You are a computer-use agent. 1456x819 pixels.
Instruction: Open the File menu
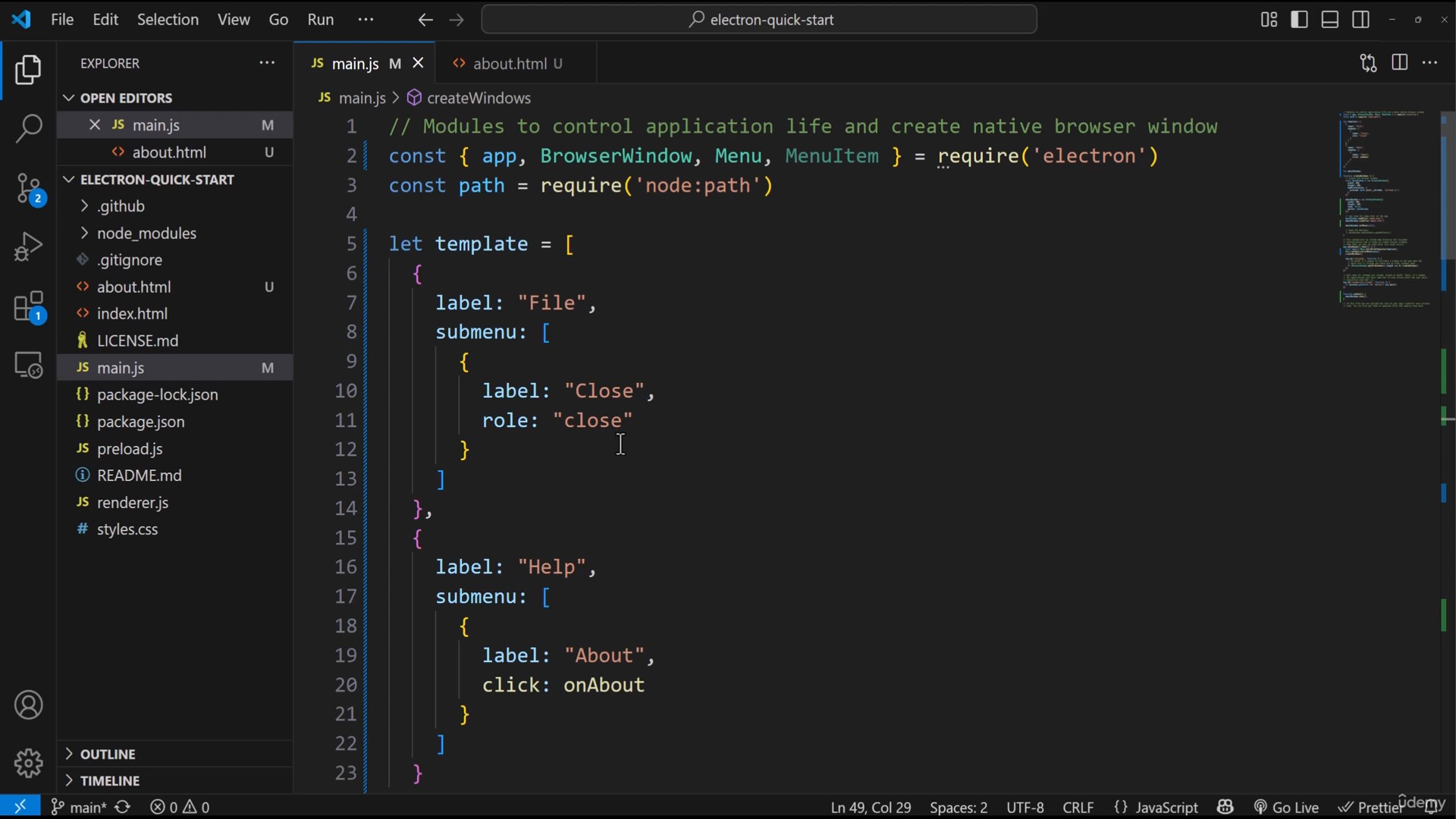pyautogui.click(x=62, y=20)
